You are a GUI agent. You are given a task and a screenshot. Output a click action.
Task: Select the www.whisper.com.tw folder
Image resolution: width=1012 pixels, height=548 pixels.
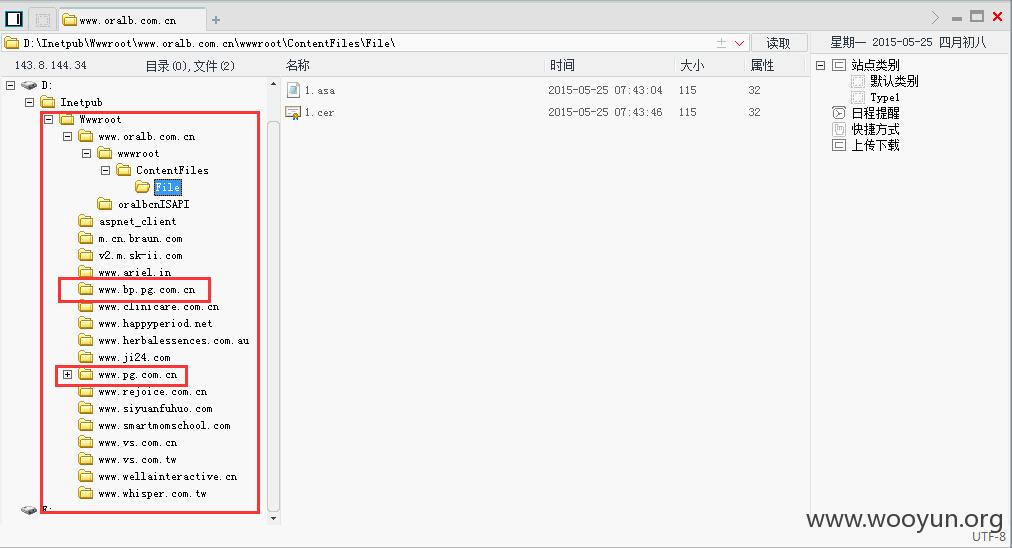click(152, 494)
